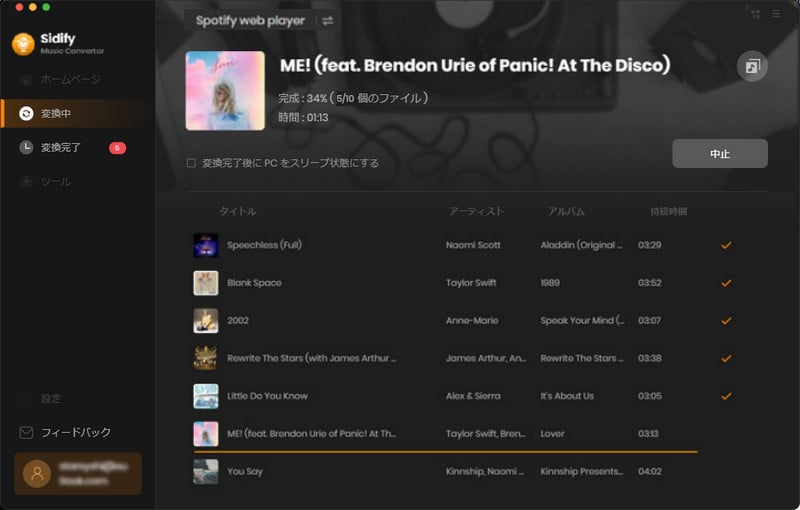Click the album It's About Us
Screen dimensions: 800x510
[567, 396]
